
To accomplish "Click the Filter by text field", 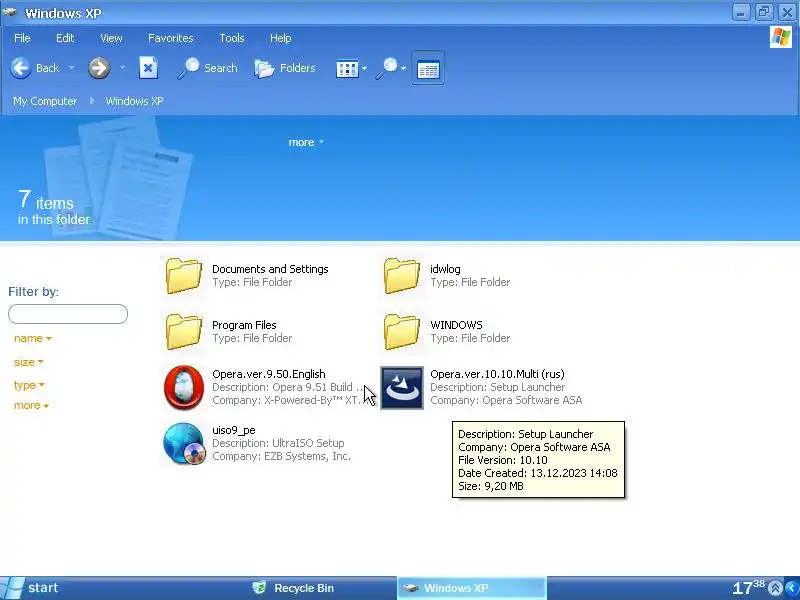I will (68, 314).
